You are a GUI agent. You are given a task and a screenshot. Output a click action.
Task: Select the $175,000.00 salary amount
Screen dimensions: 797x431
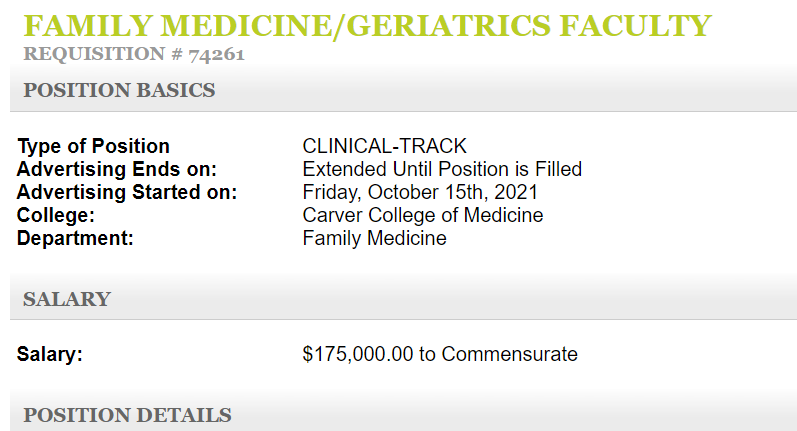click(x=358, y=354)
